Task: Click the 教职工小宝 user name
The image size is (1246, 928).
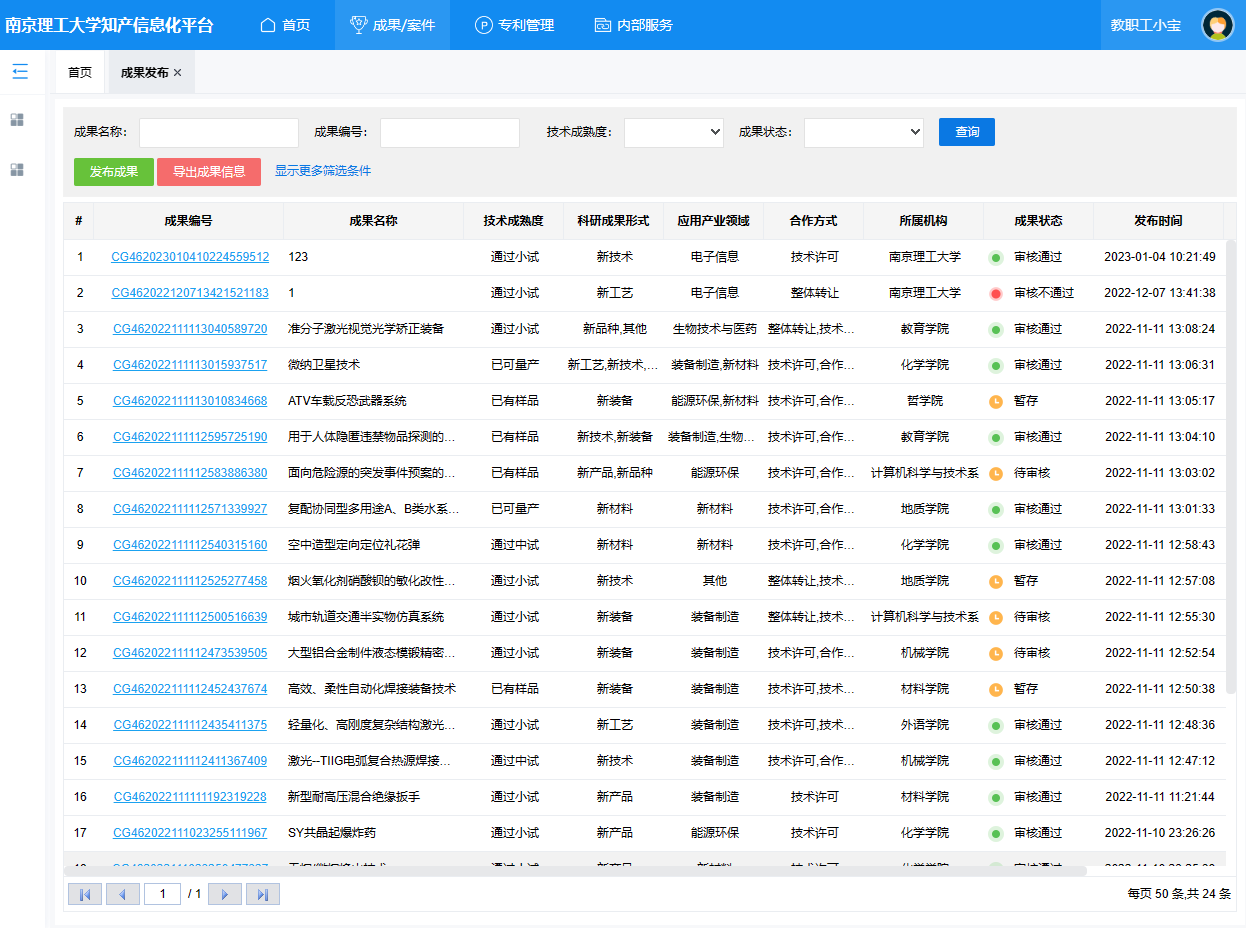Action: click(1146, 25)
